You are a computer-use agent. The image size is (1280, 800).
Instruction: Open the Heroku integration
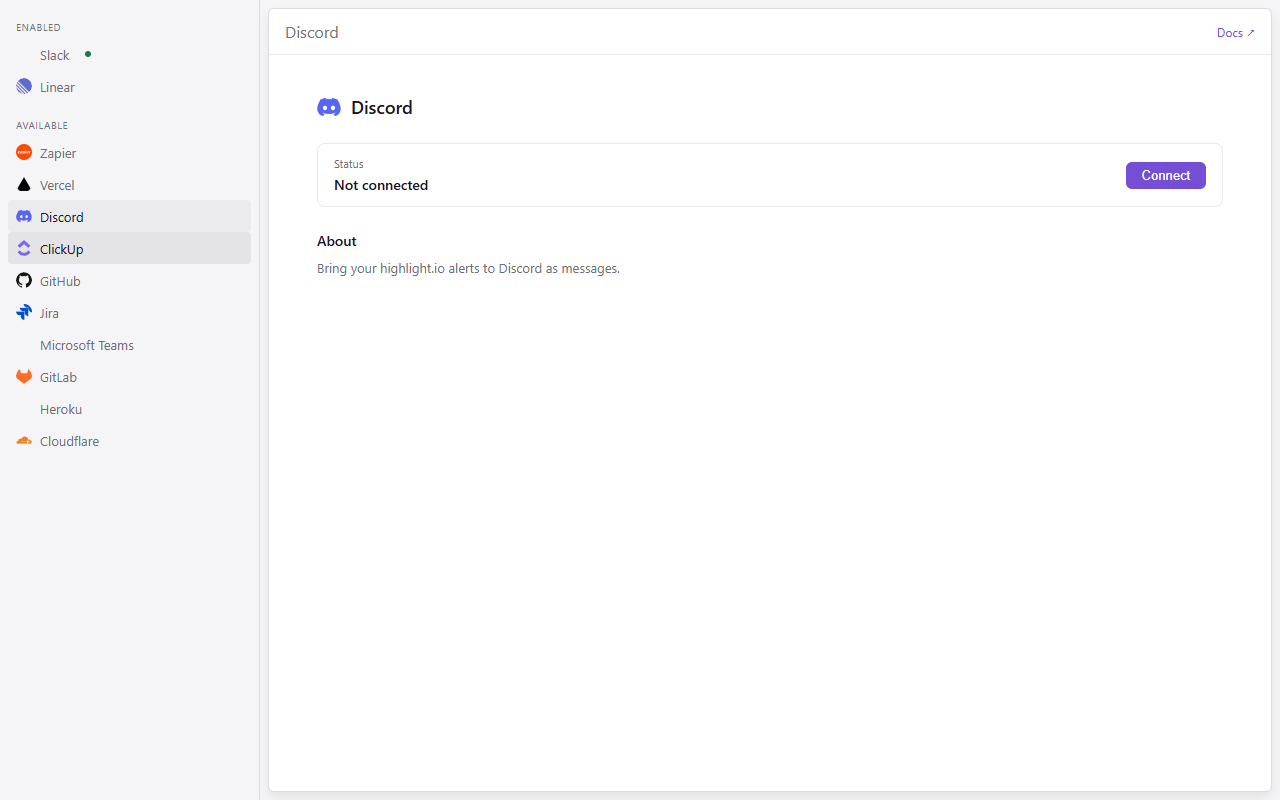[129, 409]
